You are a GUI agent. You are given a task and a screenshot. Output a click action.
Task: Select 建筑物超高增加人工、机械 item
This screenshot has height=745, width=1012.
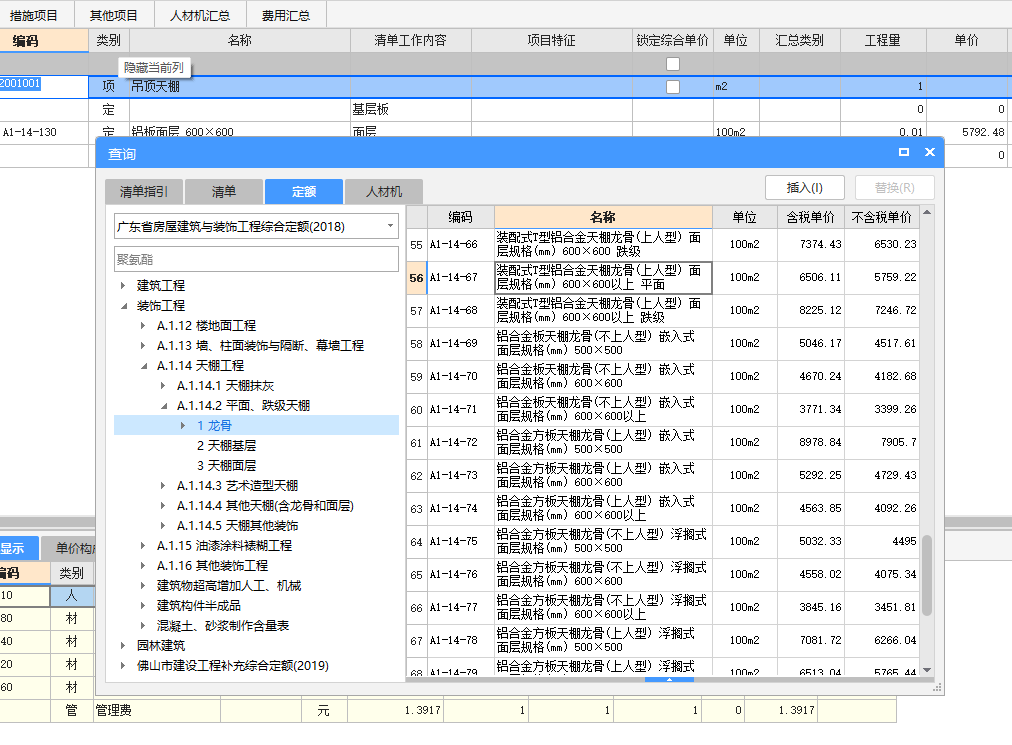[x=228, y=586]
